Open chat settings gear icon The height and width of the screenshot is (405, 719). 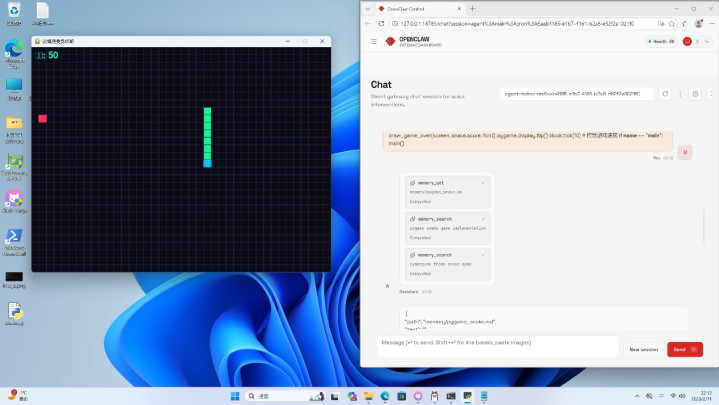coord(695,94)
